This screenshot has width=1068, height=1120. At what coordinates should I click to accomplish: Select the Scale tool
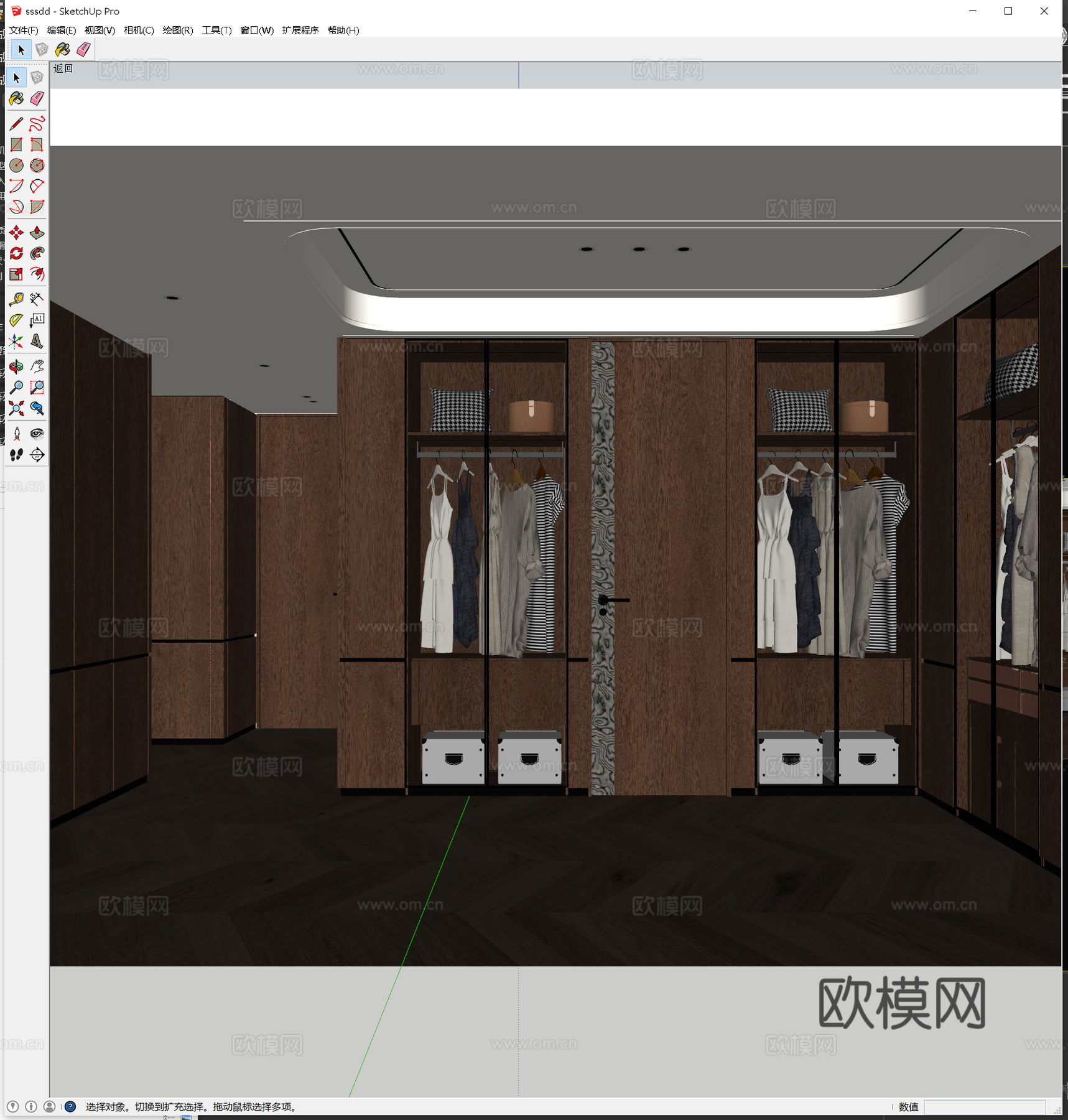17,274
